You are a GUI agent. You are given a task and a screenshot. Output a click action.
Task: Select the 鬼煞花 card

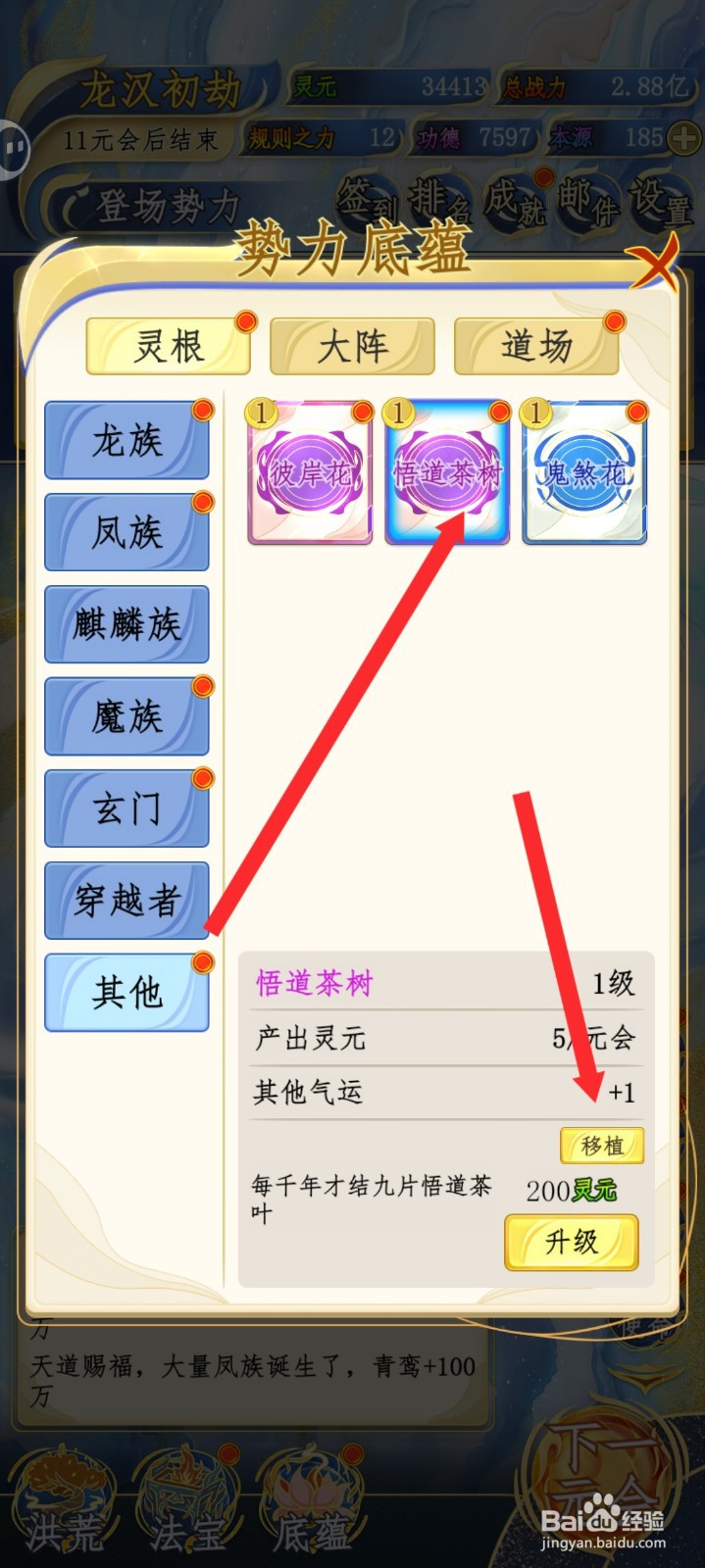coord(584,471)
